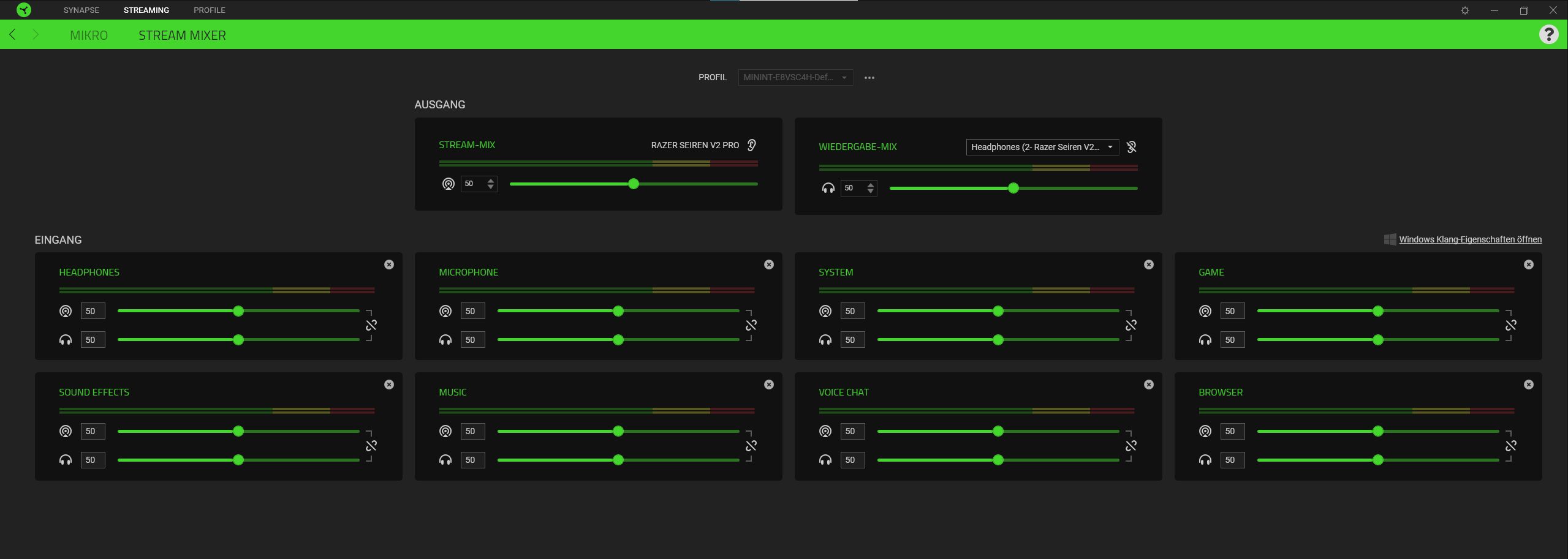1568x559 pixels.
Task: Go back using the left arrow
Action: pyautogui.click(x=13, y=35)
